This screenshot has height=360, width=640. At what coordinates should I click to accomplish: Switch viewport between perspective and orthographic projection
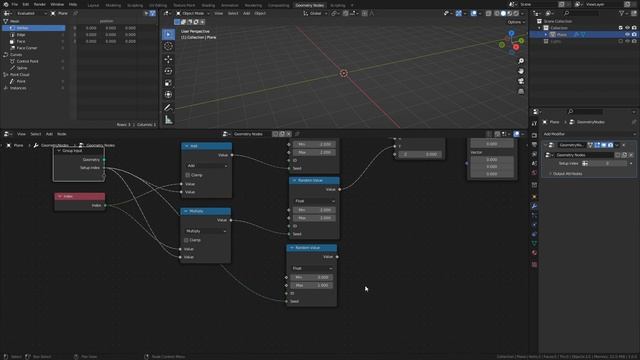[x=521, y=91]
